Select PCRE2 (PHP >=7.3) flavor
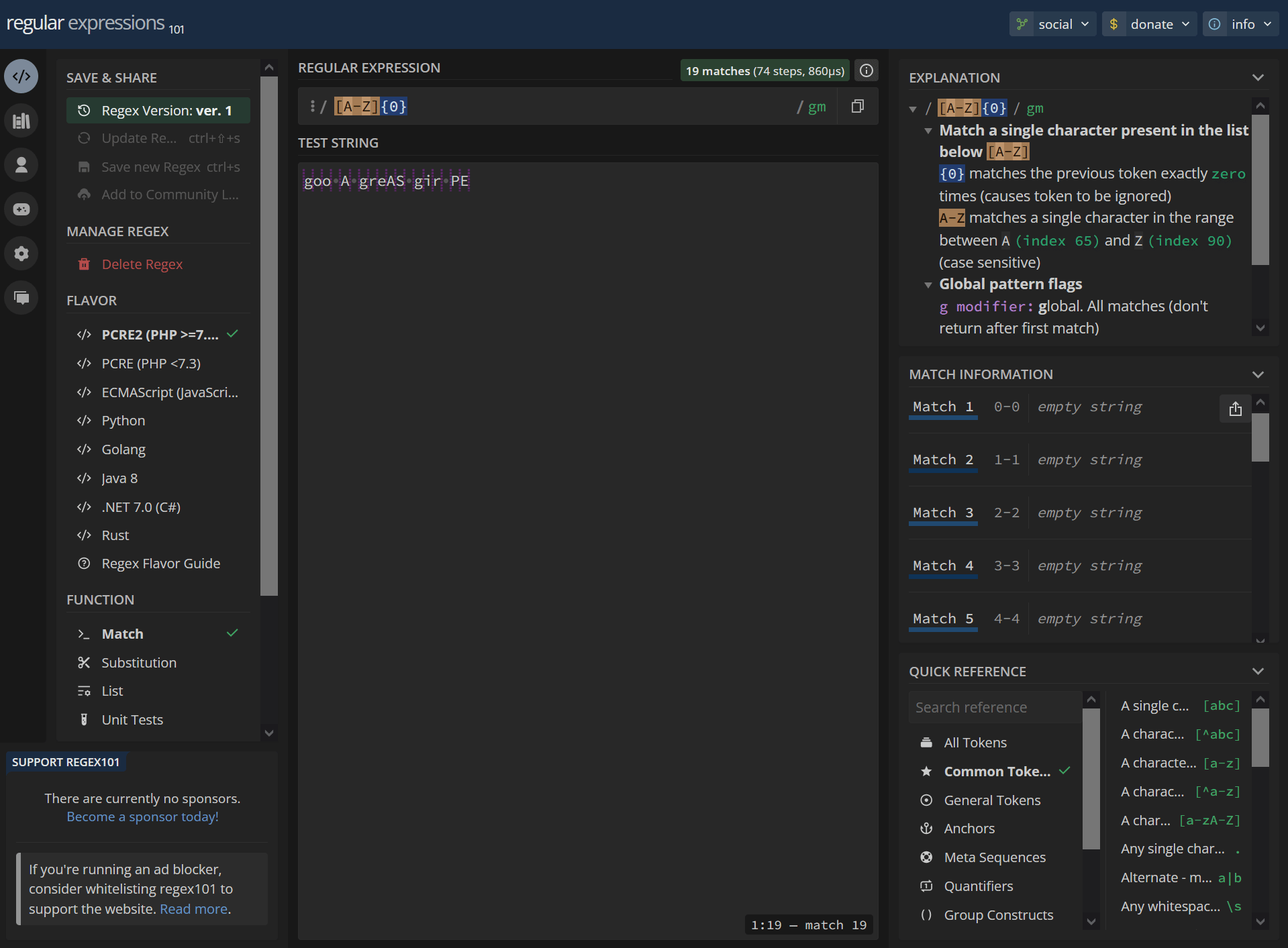Screen dimensions: 1288x948 click(x=158, y=335)
